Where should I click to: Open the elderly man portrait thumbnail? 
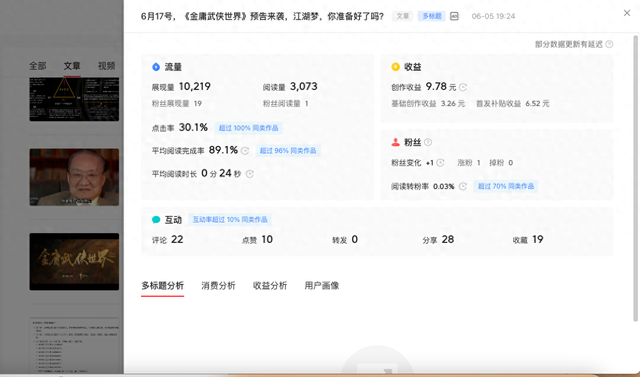click(x=74, y=177)
